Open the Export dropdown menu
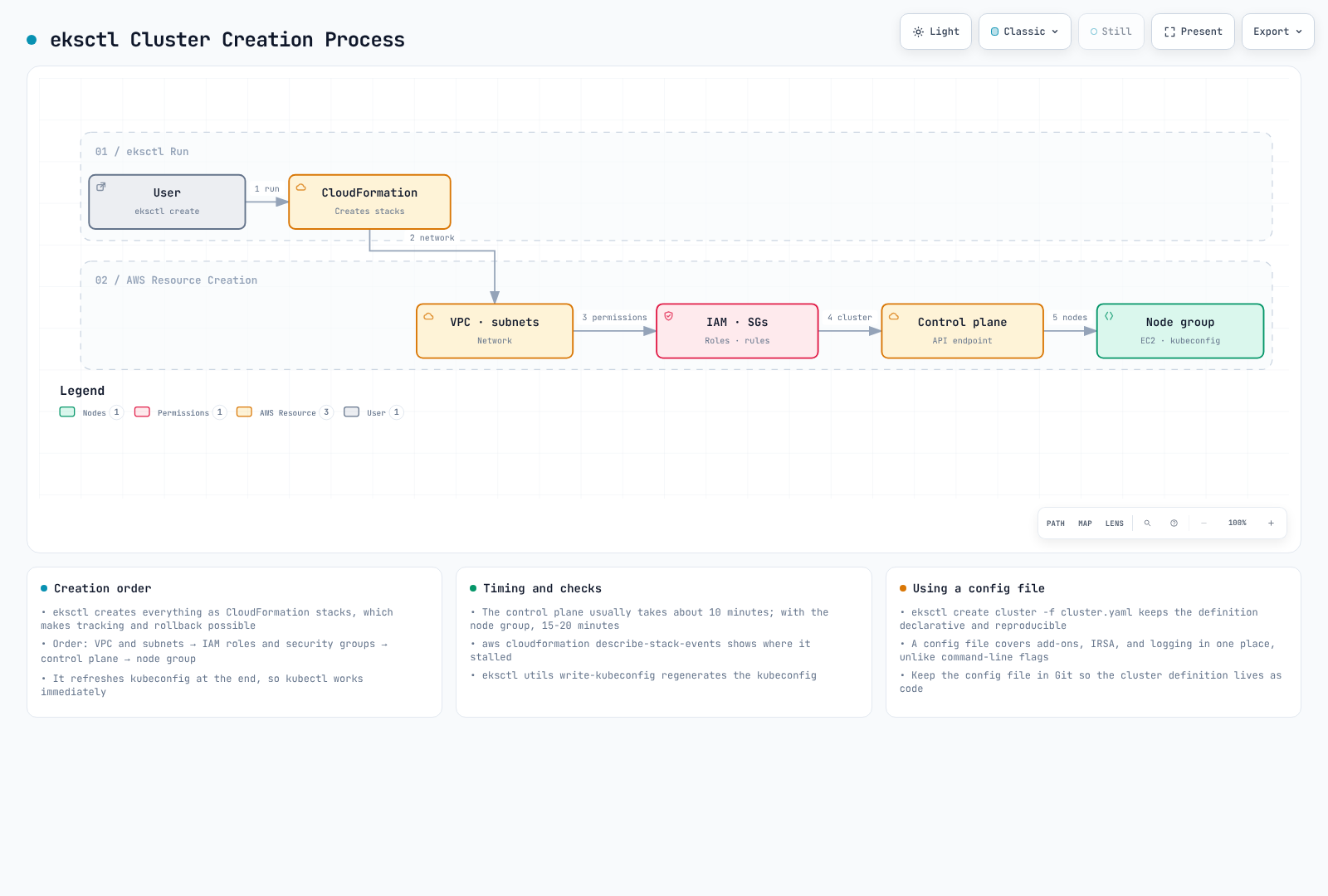 pyautogui.click(x=1278, y=32)
